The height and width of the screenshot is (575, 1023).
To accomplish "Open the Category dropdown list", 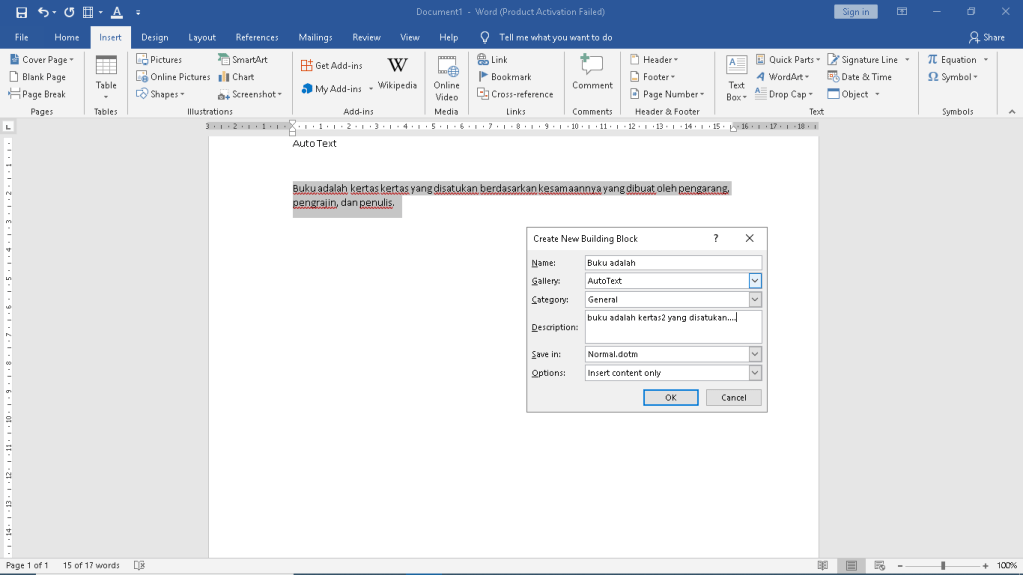I will point(755,300).
